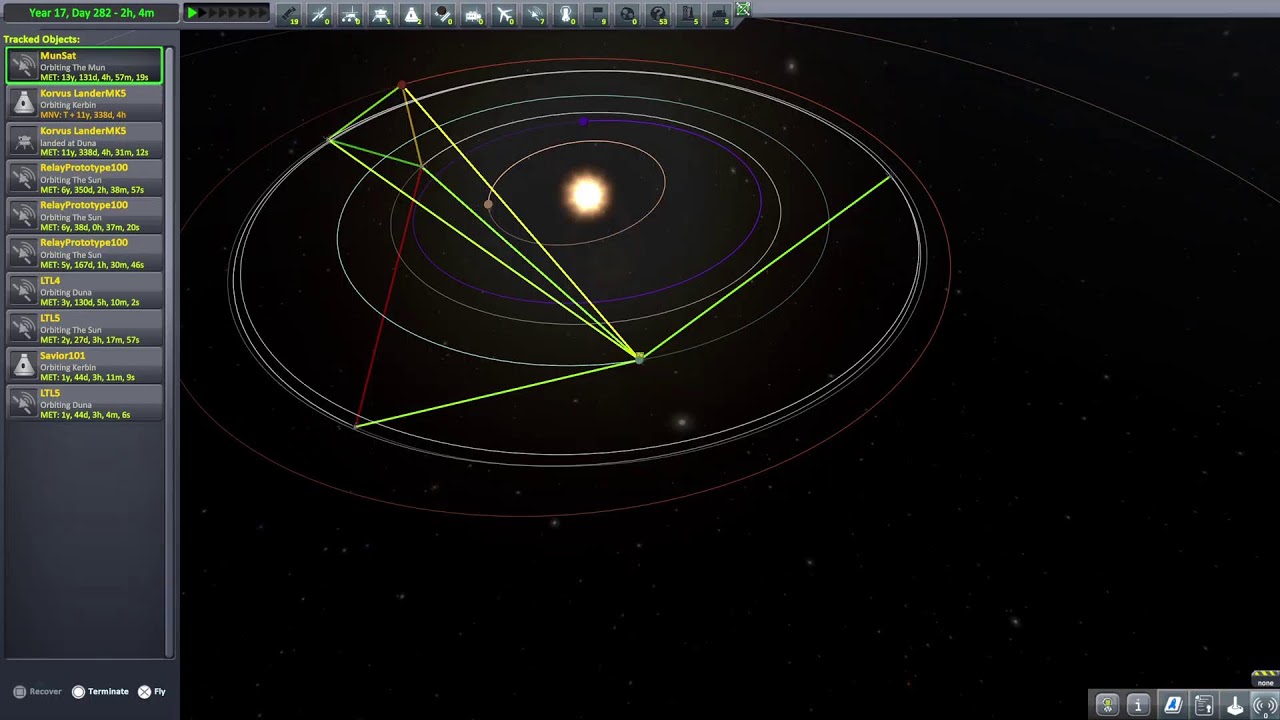Toggle the Flag filter showing 9
Image resolution: width=1280 pixels, height=720 pixels.
click(597, 14)
